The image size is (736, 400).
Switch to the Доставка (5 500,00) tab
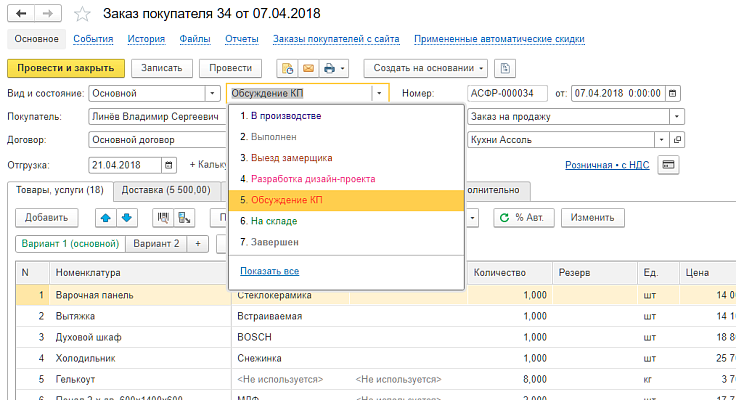point(167,190)
